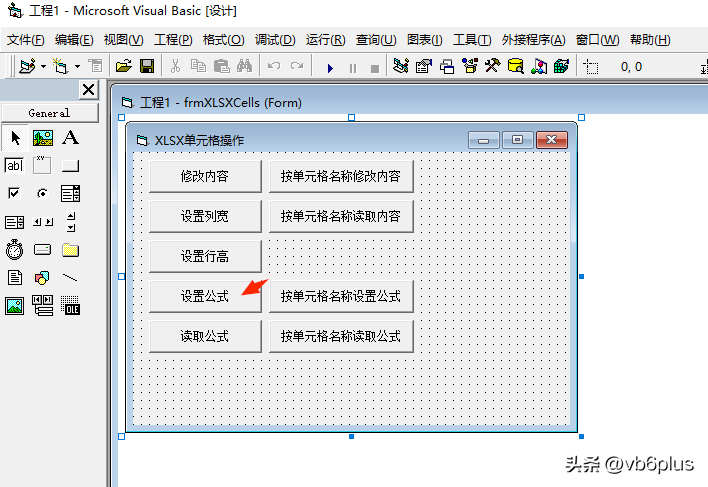The width and height of the screenshot is (708, 487).
Task: Select the Timer control tool
Action: point(14,250)
